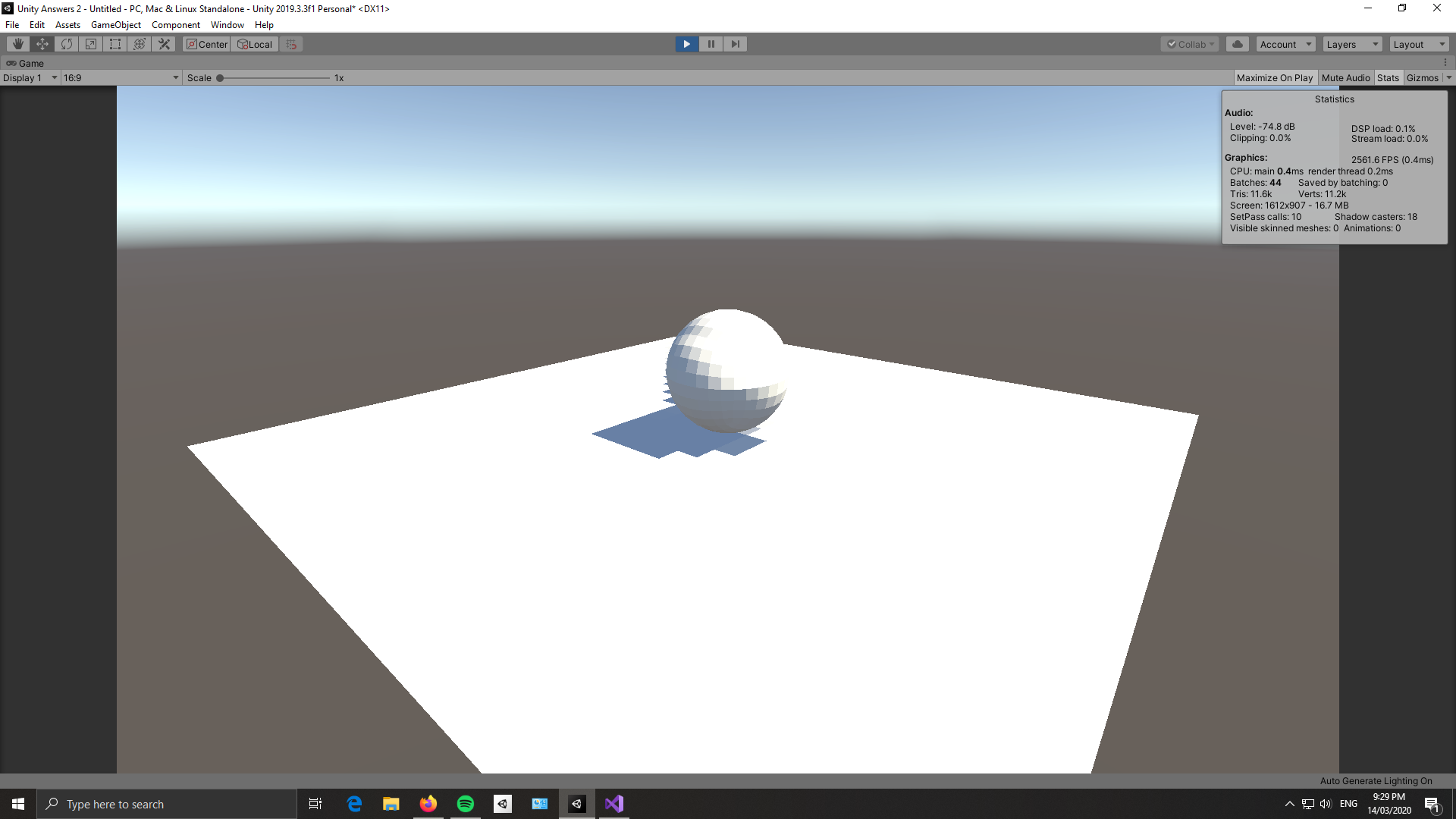Enable Mute Audio
Screen dimensions: 1456x819
point(1345,77)
